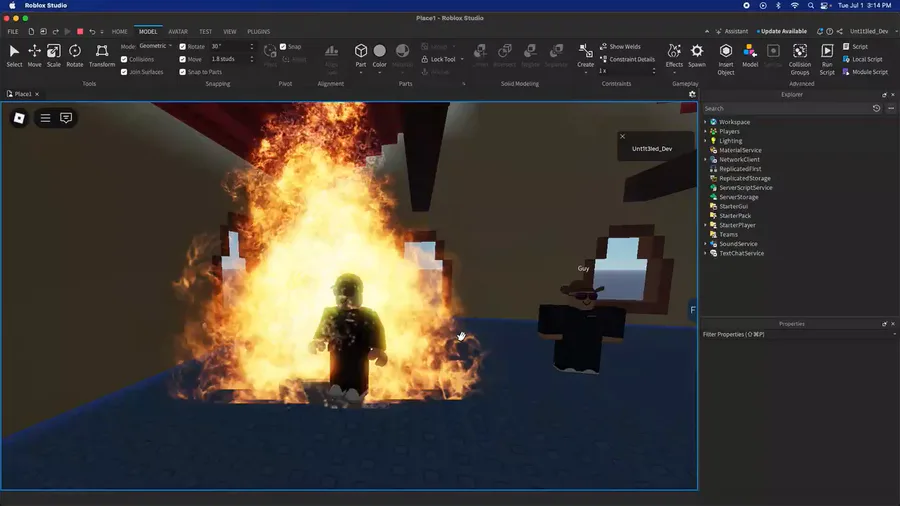
Task: Open the Assistant panel
Action: (x=732, y=32)
